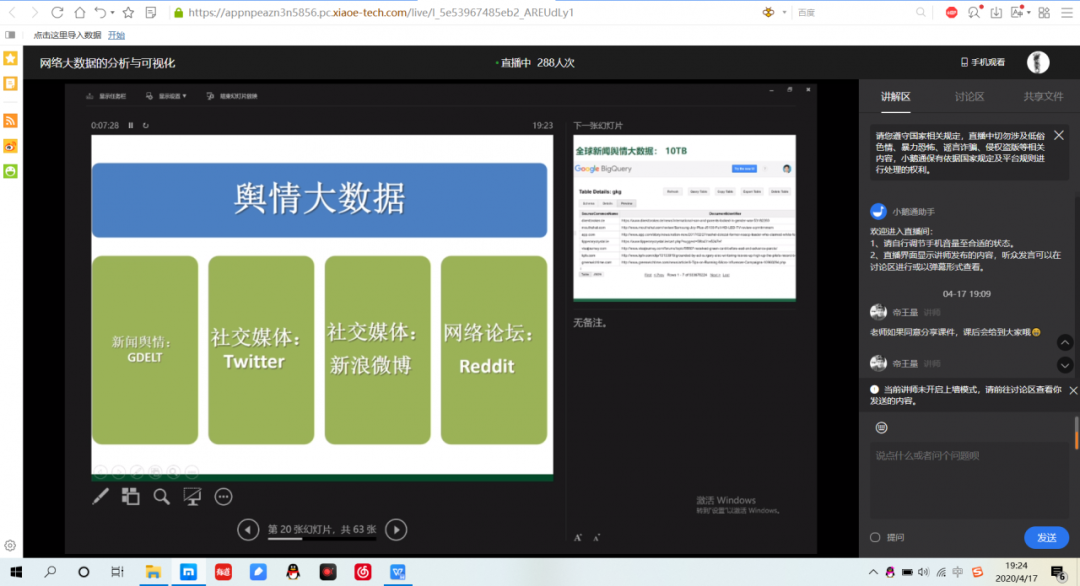The image size is (1080, 586).
Task: Advance to next slide arrow
Action: click(396, 530)
